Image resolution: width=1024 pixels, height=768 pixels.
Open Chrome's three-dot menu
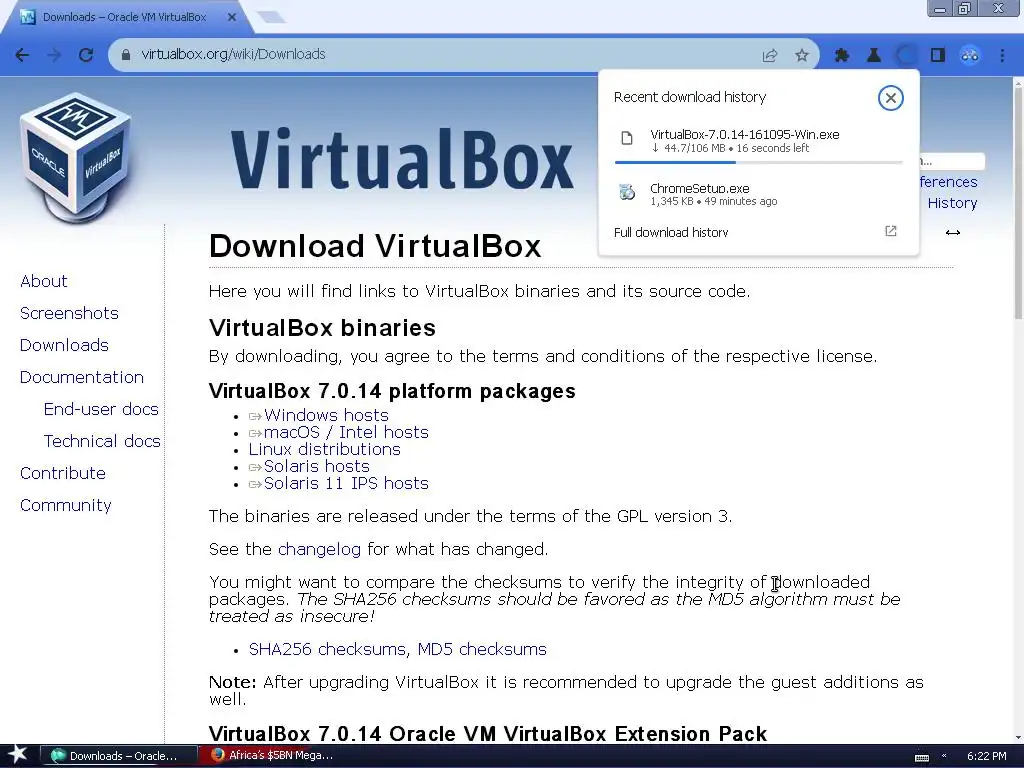1002,56
